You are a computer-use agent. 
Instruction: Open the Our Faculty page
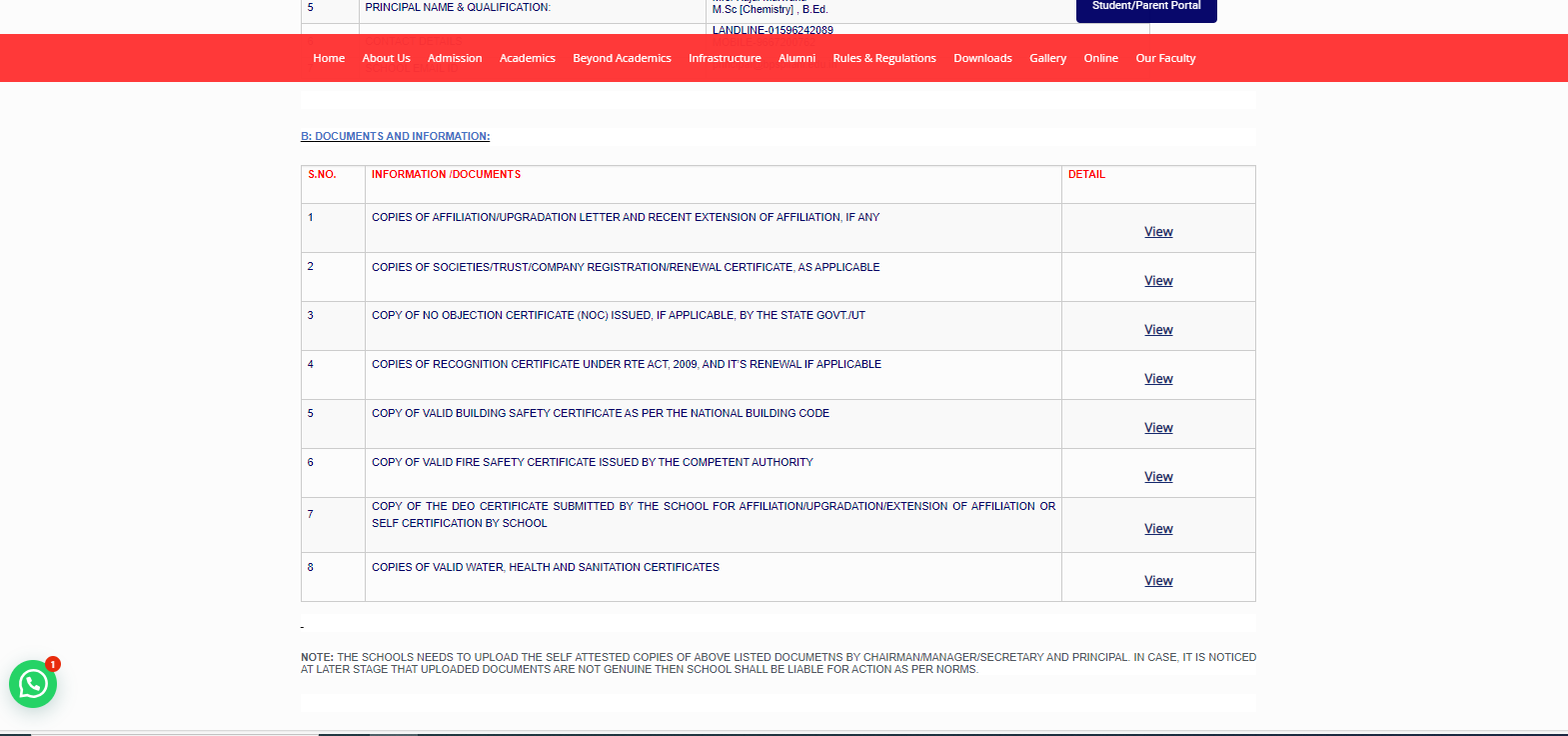1165,58
